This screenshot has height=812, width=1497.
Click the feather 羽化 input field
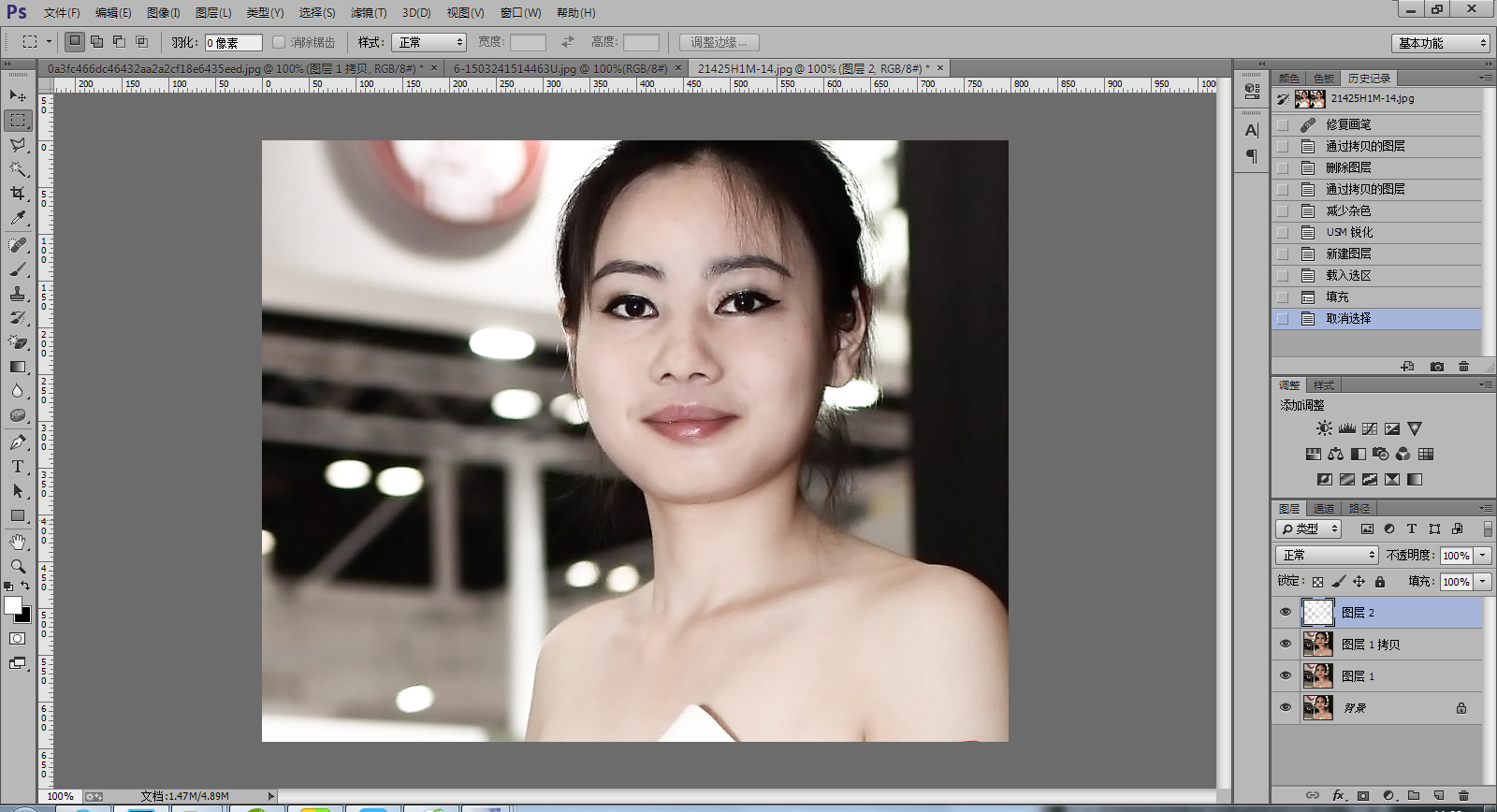coord(233,42)
